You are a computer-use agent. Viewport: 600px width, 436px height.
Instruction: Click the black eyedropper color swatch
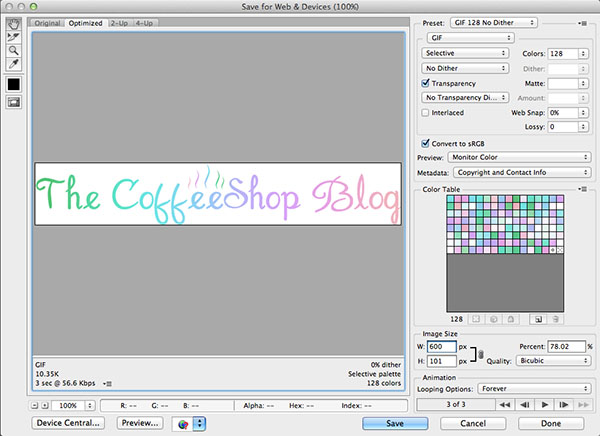click(14, 84)
